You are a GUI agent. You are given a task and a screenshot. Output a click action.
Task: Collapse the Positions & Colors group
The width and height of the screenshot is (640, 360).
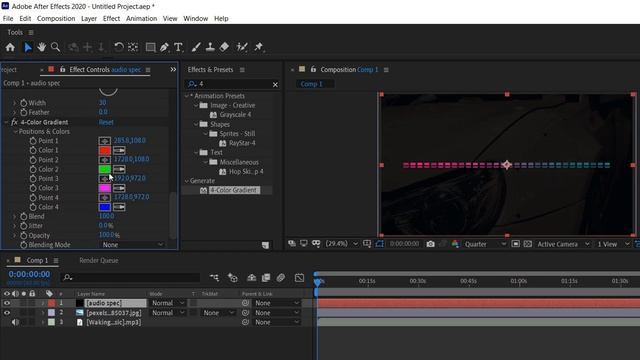coord(16,131)
